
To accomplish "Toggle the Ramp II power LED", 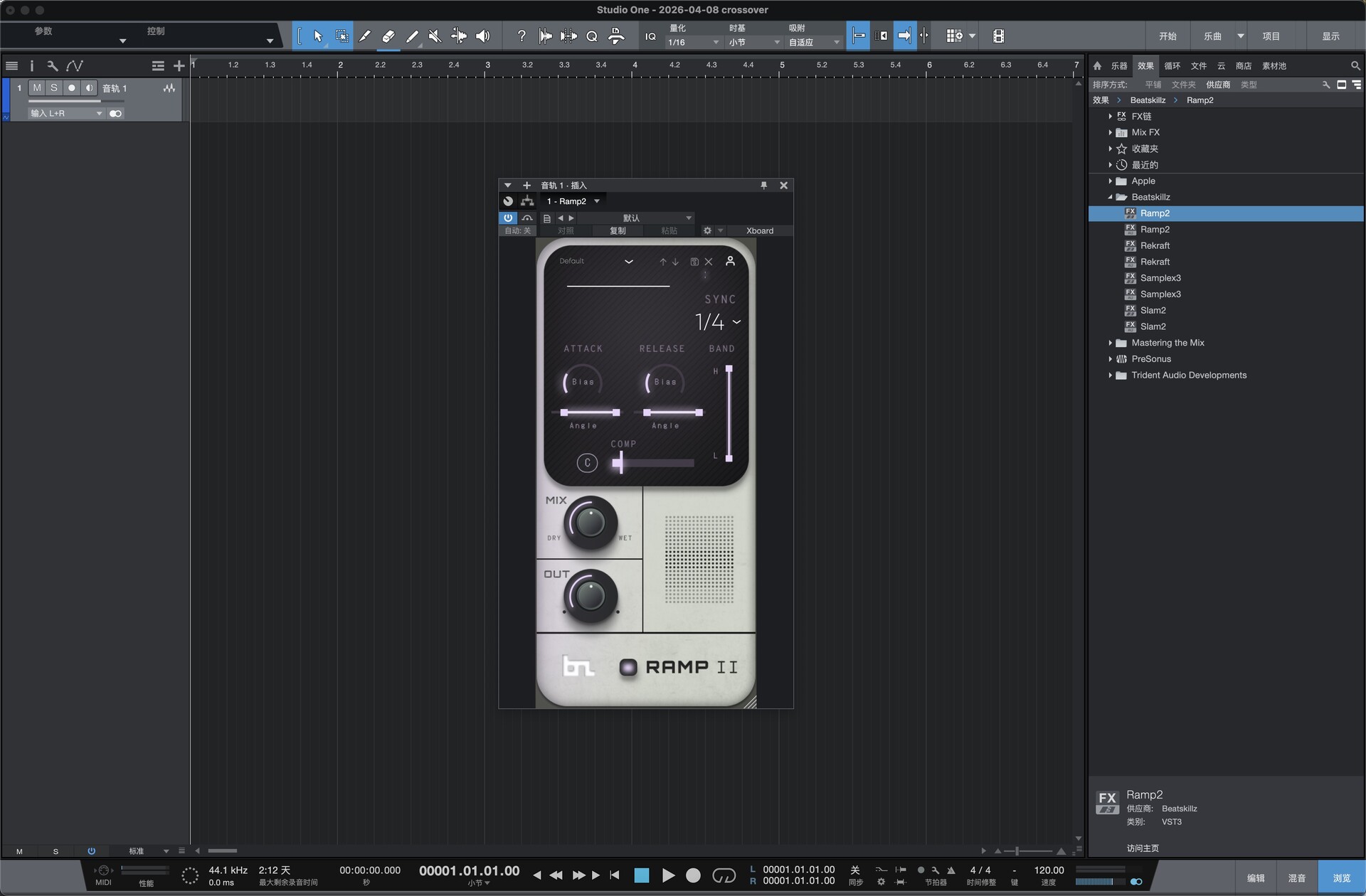I will click(628, 667).
